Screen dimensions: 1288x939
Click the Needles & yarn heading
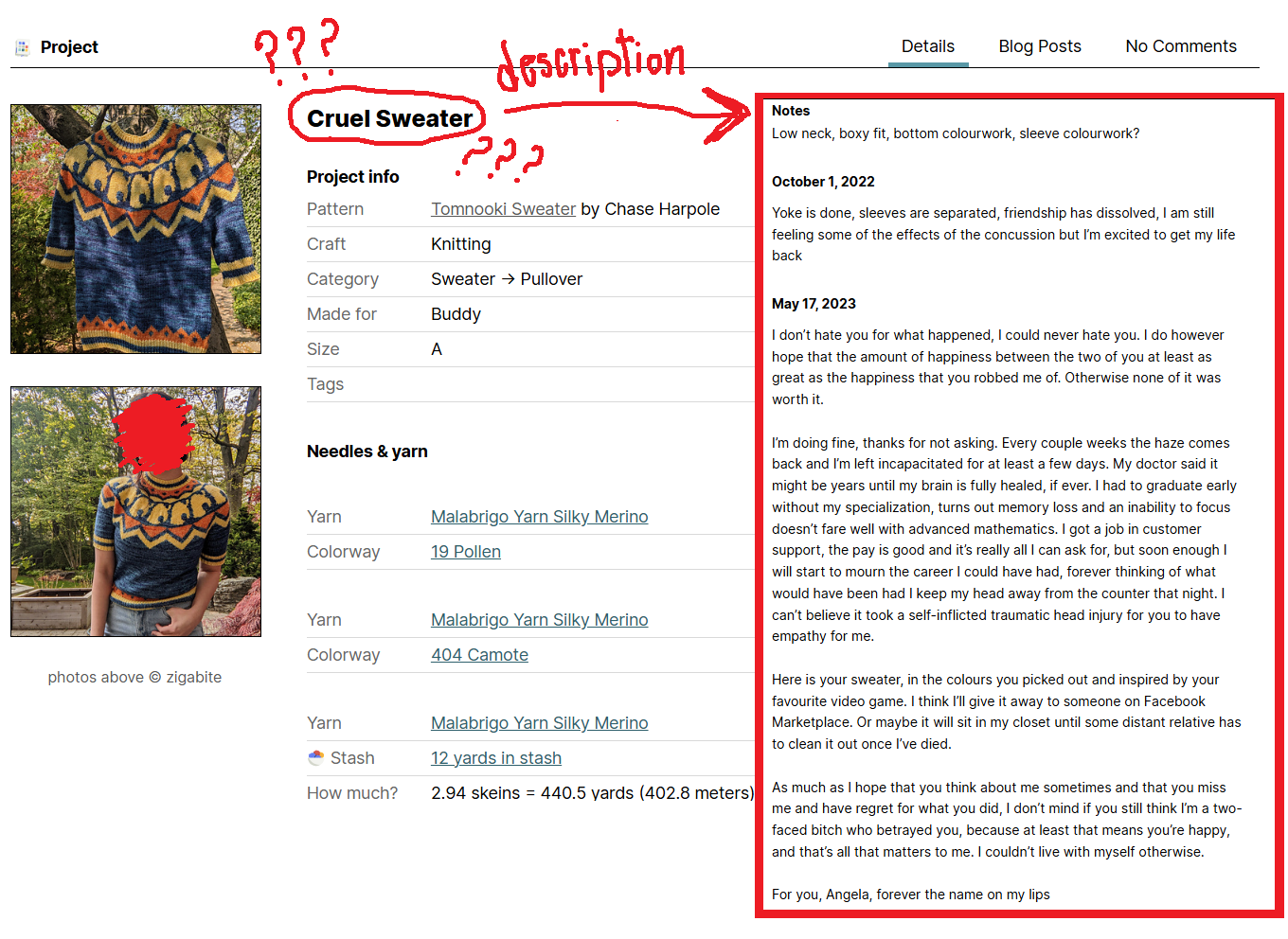pyautogui.click(x=367, y=452)
